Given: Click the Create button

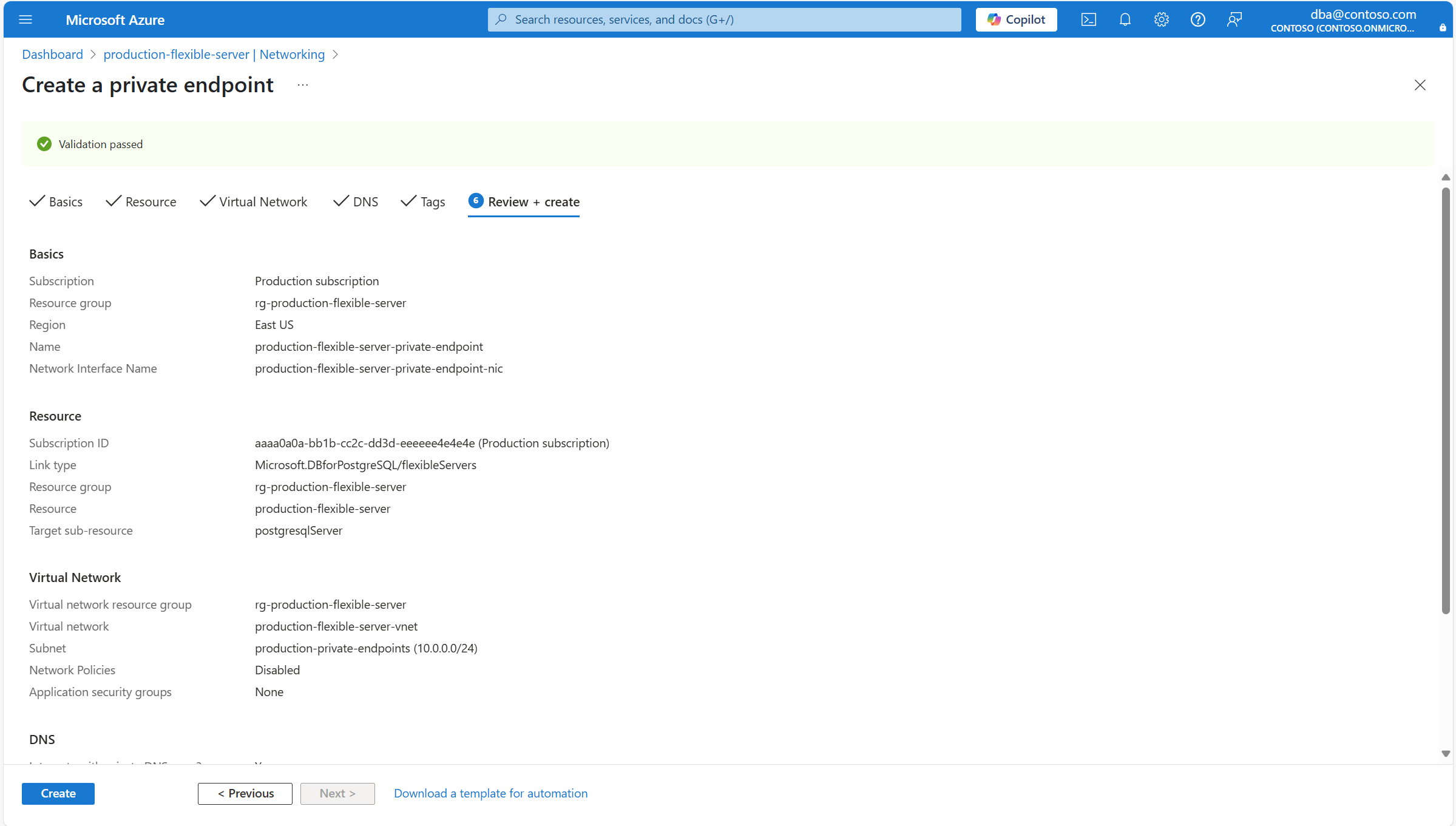Looking at the screenshot, I should coord(58,793).
